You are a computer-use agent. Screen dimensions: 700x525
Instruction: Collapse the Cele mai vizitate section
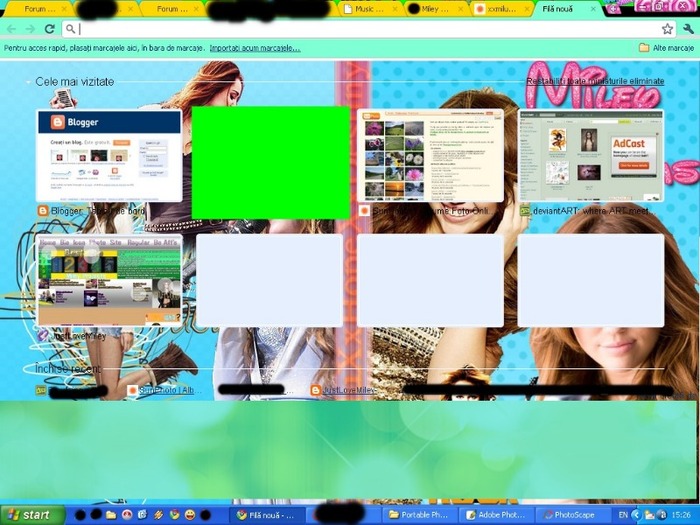click(x=28, y=82)
